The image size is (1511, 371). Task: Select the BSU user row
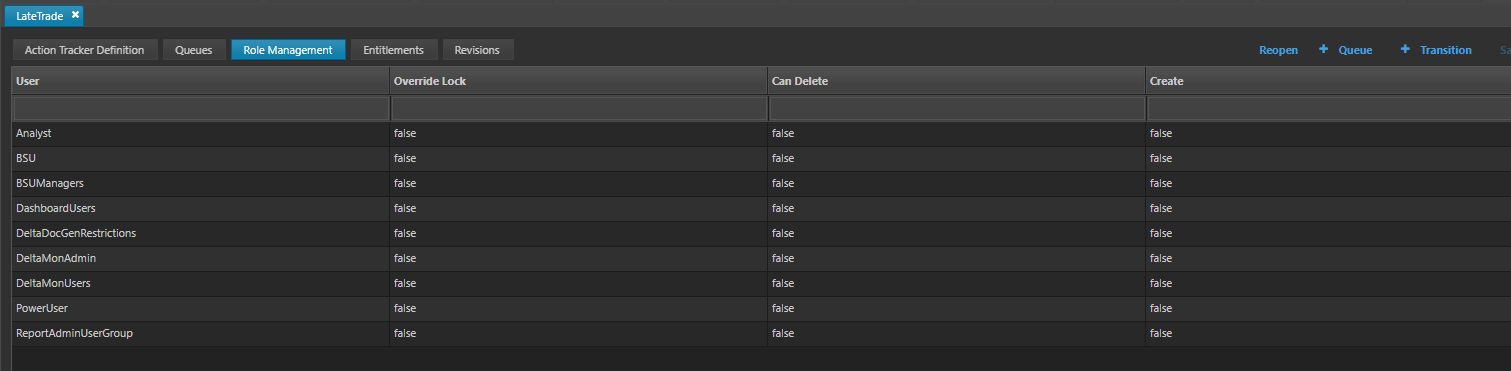pos(761,158)
